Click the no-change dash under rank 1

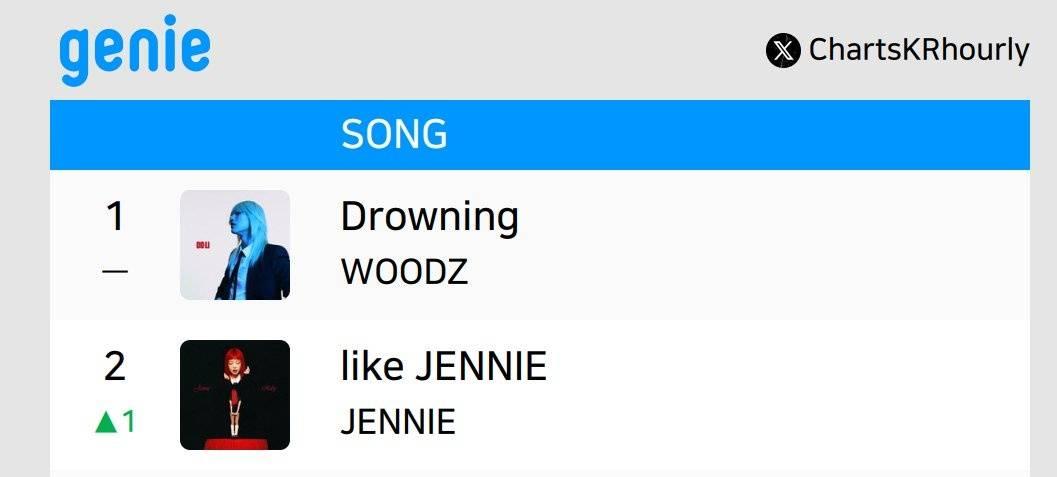point(115,272)
